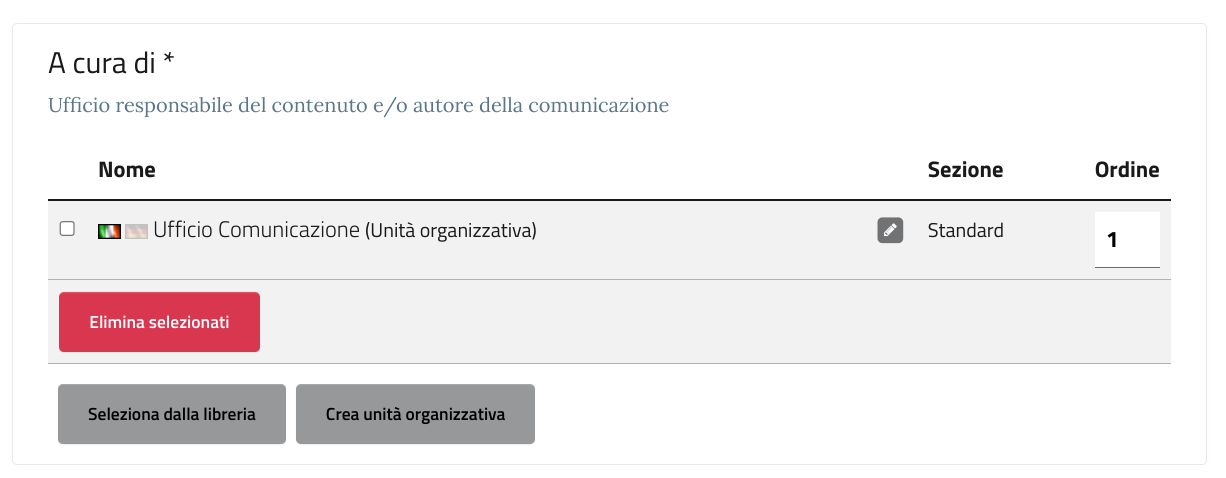1226x478 pixels.
Task: Click the word libreria on the grey button
Action: coord(229,414)
